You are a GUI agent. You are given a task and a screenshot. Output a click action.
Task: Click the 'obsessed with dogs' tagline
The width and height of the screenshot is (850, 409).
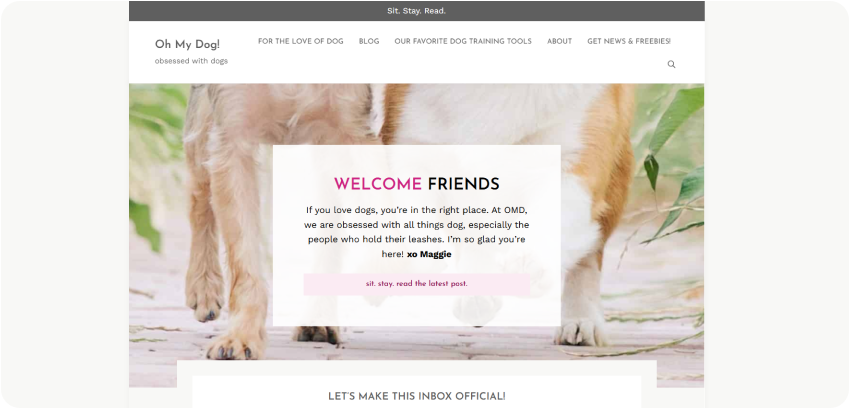click(x=191, y=61)
